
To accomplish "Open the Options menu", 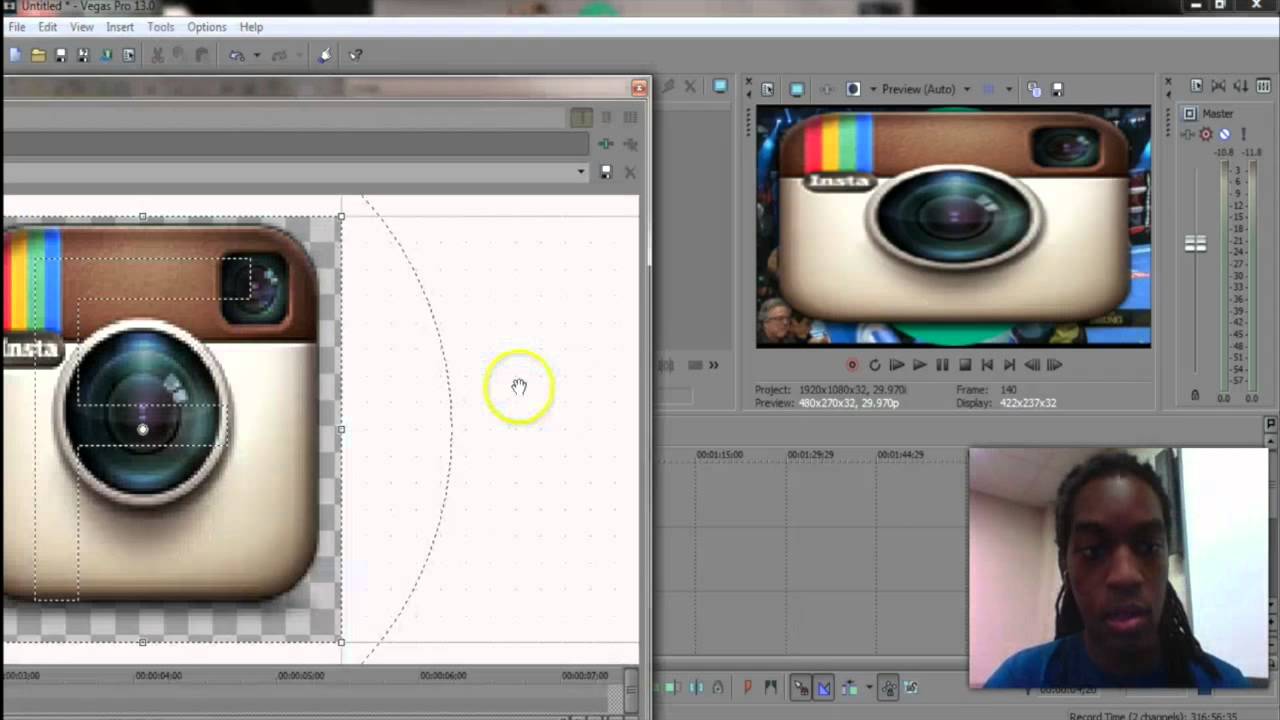I will coord(207,27).
